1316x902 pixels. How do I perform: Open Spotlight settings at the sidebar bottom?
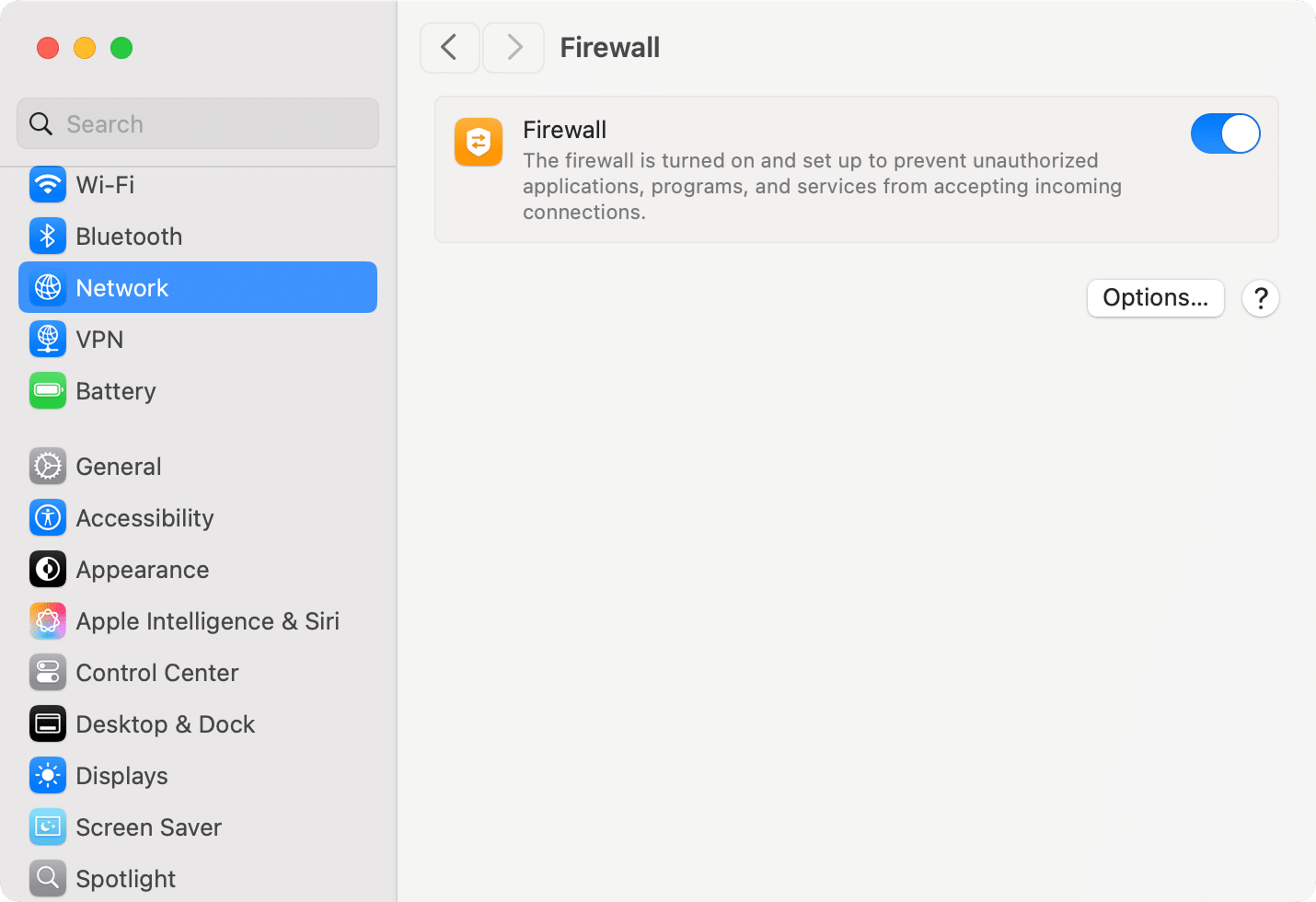coord(125,878)
